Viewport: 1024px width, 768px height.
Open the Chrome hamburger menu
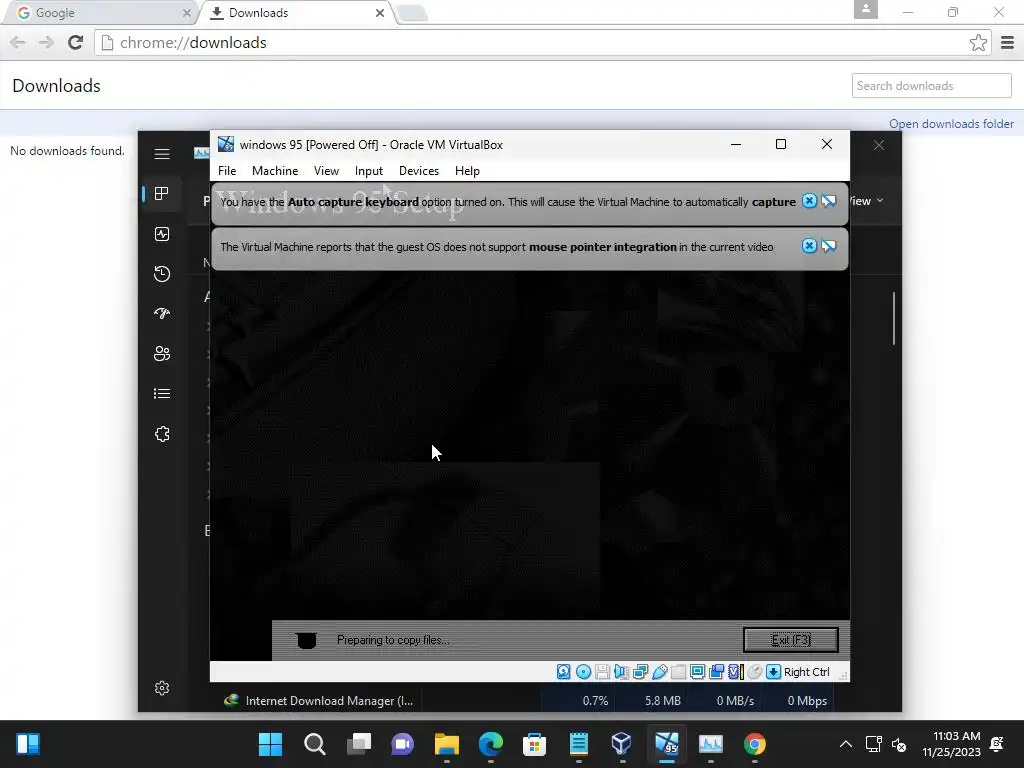pyautogui.click(x=1007, y=42)
